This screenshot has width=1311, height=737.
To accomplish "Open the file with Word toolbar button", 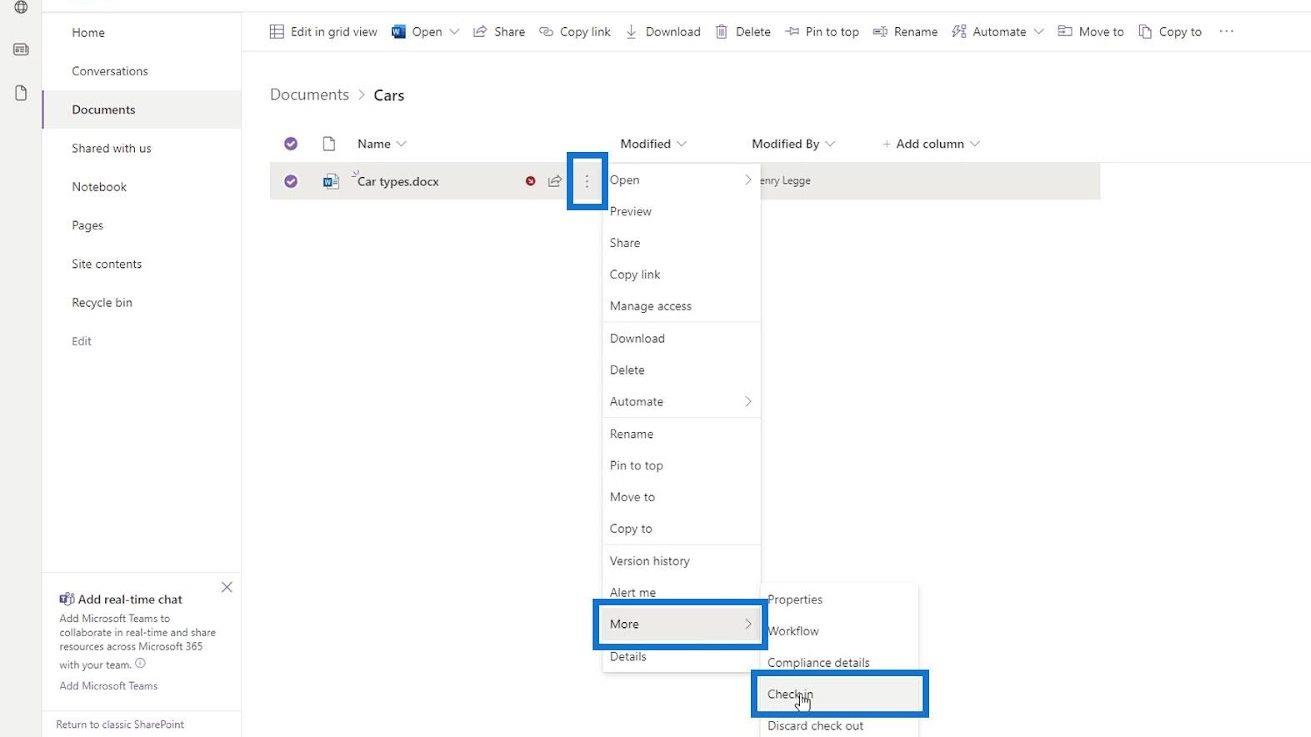I will point(416,32).
